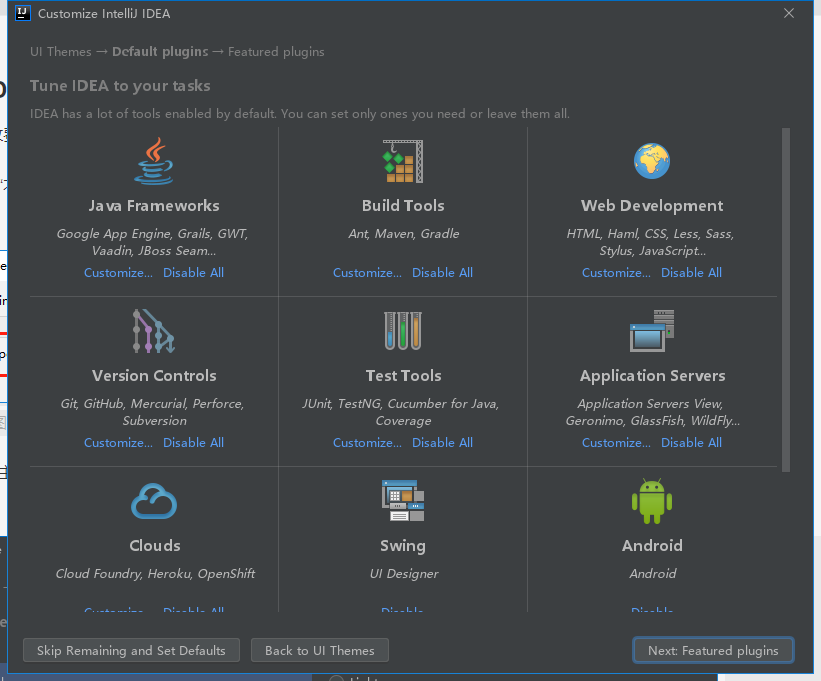Click the Swing heading
Image resolution: width=821 pixels, height=681 pixels.
[403, 546]
